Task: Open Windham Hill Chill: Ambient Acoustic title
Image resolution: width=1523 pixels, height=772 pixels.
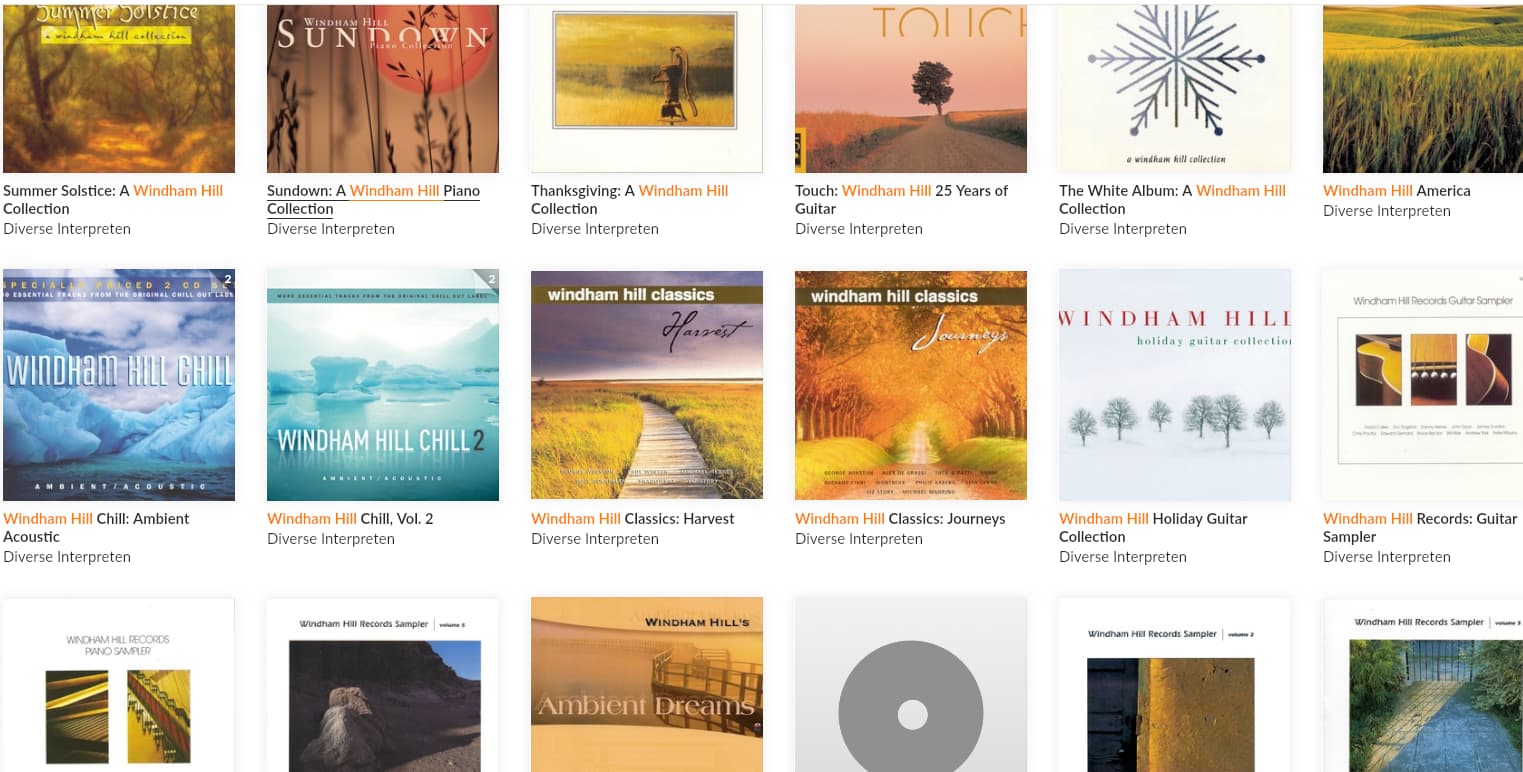Action: (96, 528)
